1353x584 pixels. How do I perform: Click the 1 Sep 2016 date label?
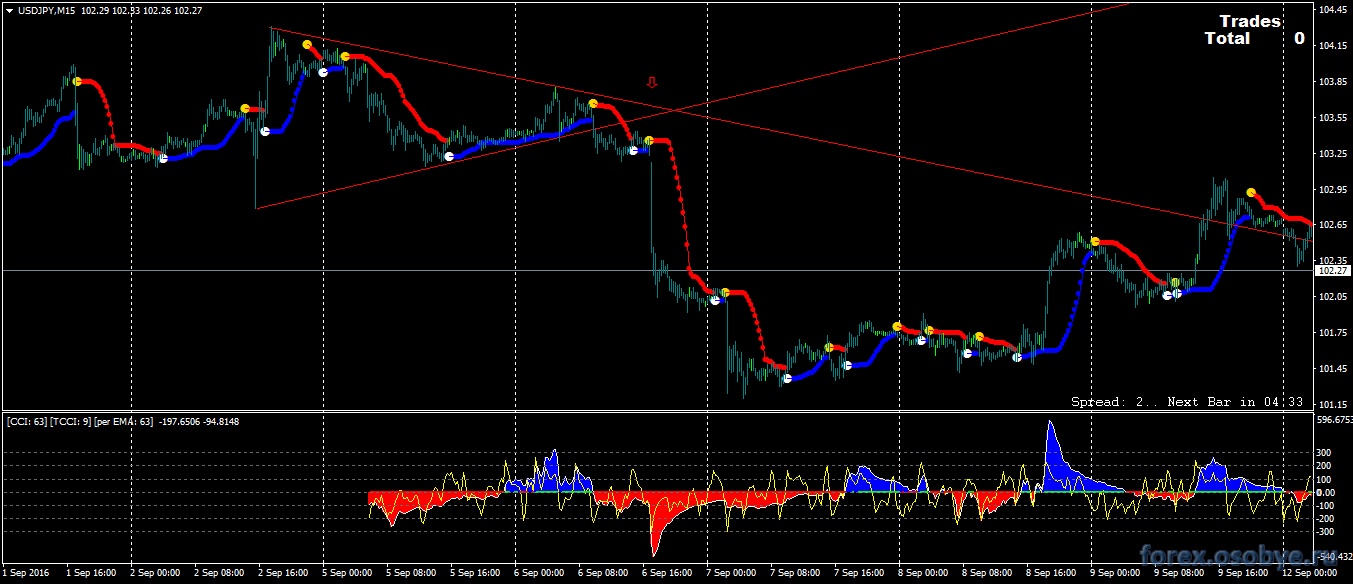click(x=25, y=574)
